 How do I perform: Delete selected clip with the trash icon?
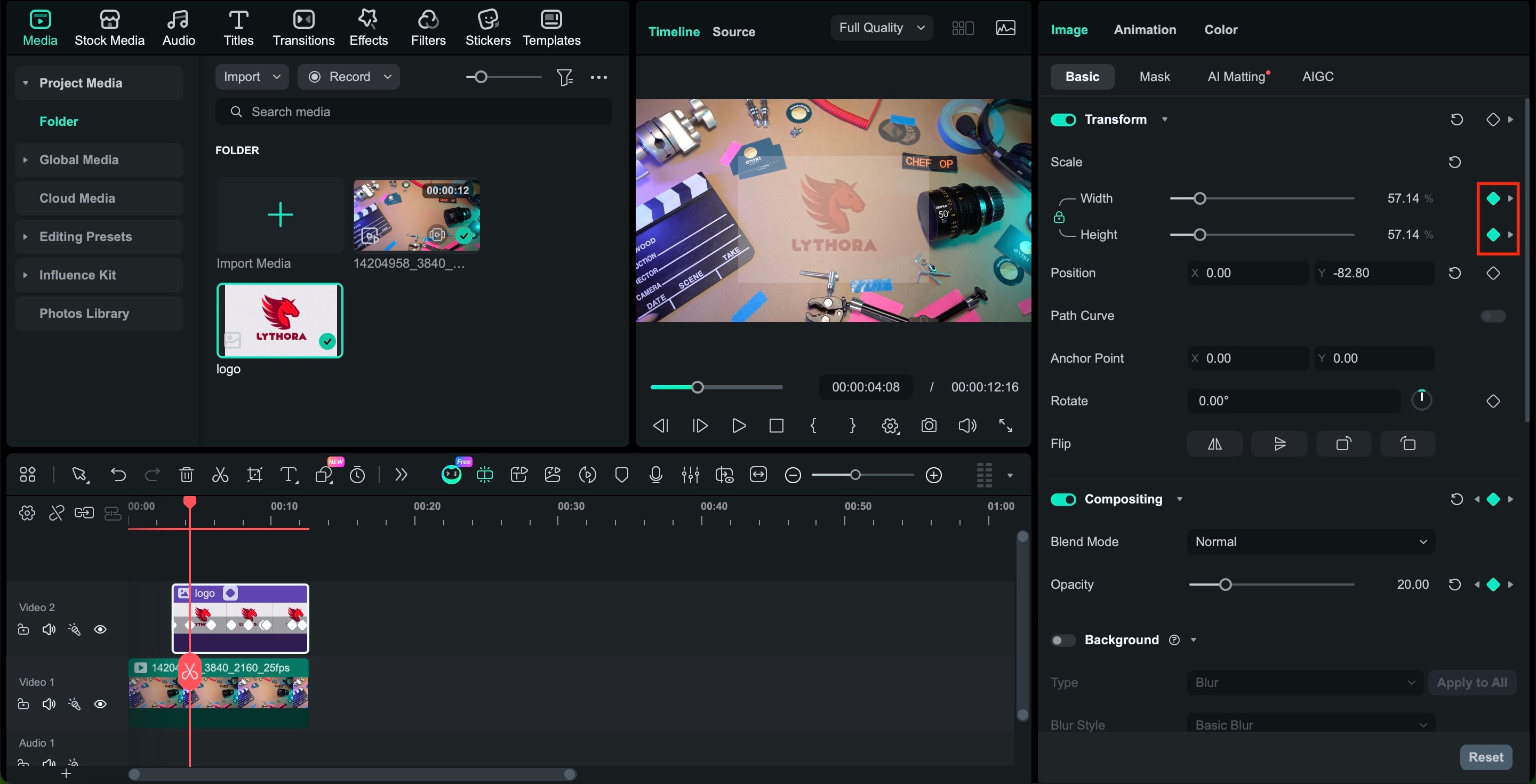pos(187,475)
